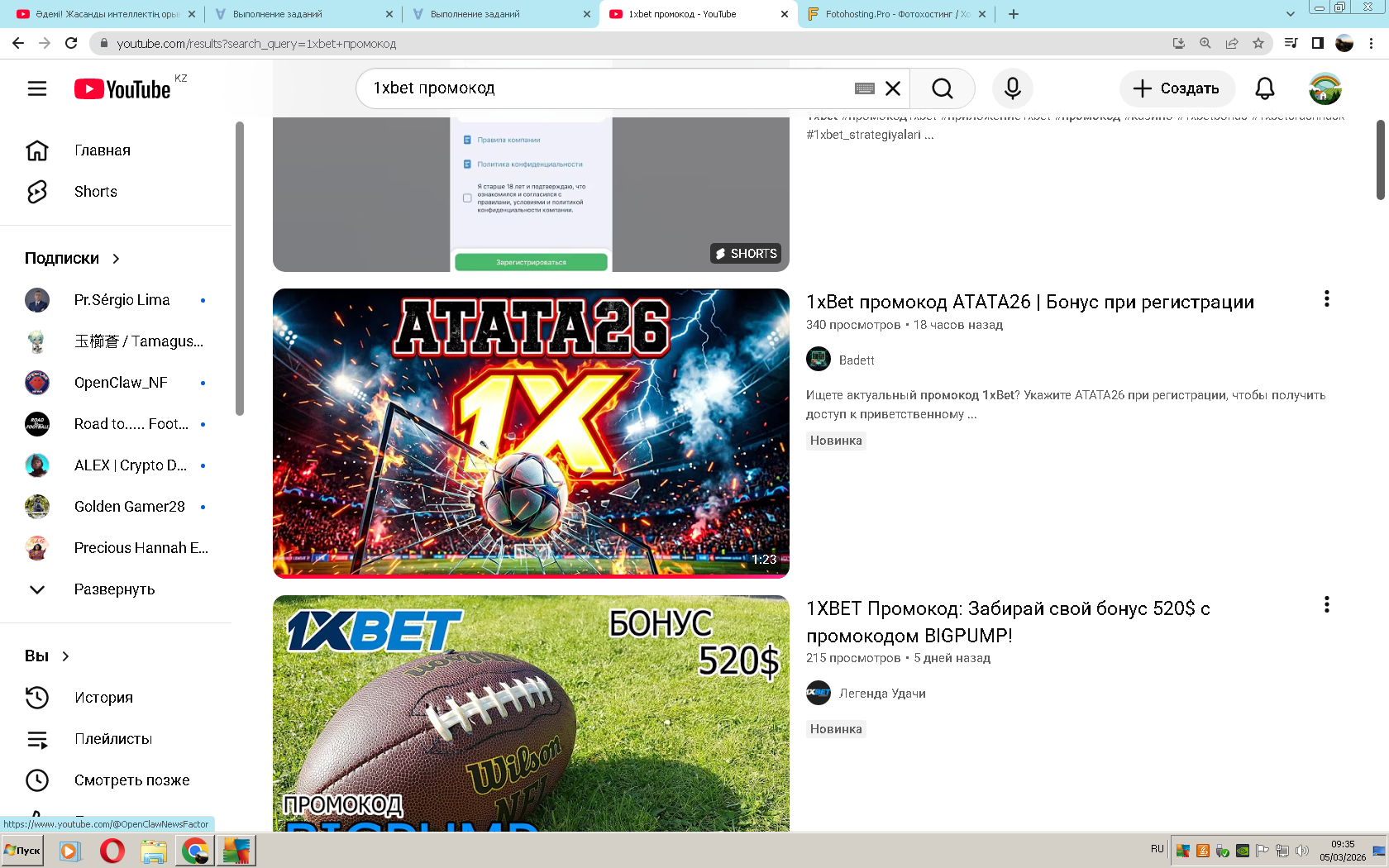Open the Shorts registration-form thumbnail
The width and height of the screenshot is (1389, 868).
pos(531,194)
